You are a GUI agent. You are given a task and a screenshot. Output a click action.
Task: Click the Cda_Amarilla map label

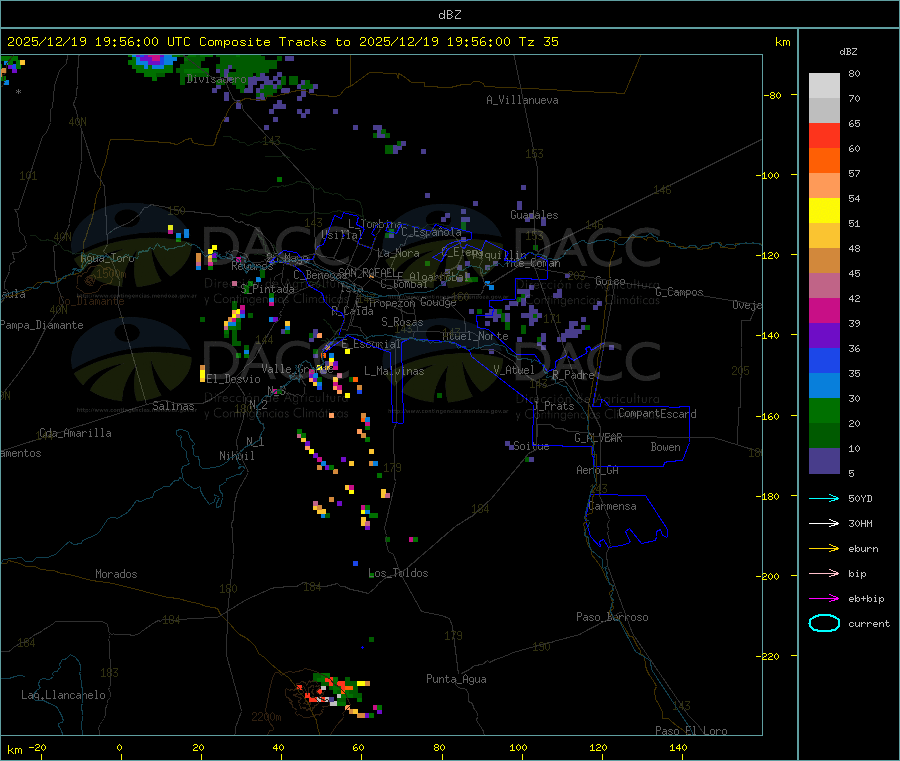coord(75,433)
